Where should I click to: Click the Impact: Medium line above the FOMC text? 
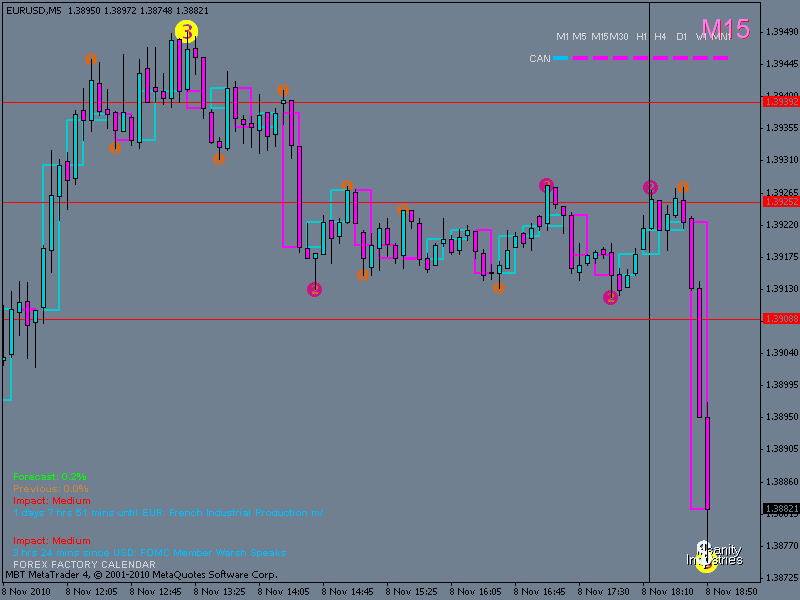[x=52, y=540]
